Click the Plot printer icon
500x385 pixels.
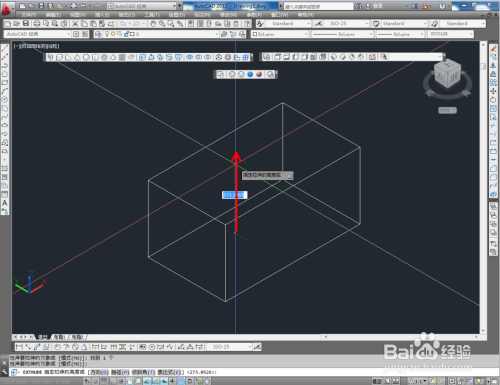(37, 24)
